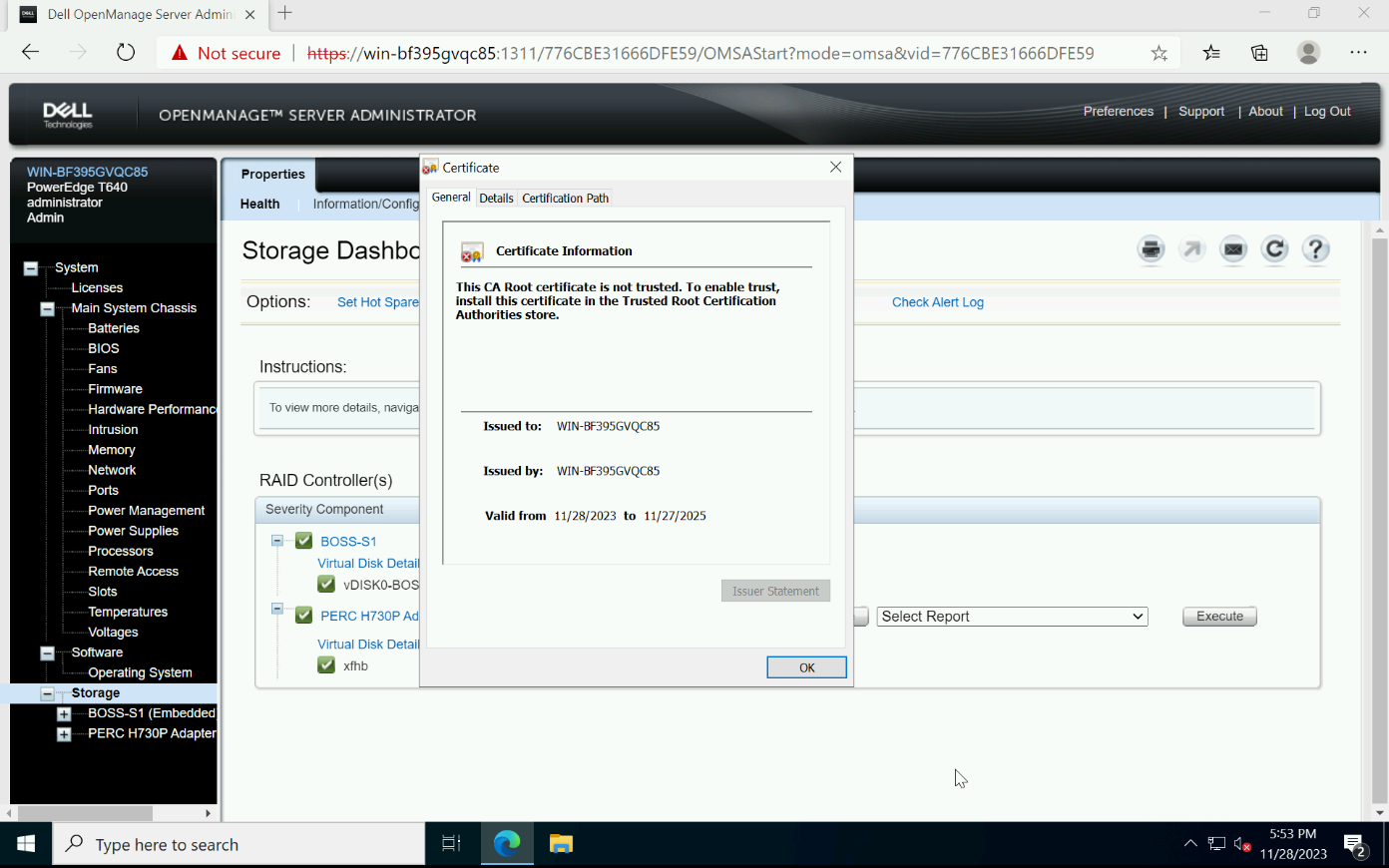
Task: Select the Health subtab
Action: click(260, 204)
